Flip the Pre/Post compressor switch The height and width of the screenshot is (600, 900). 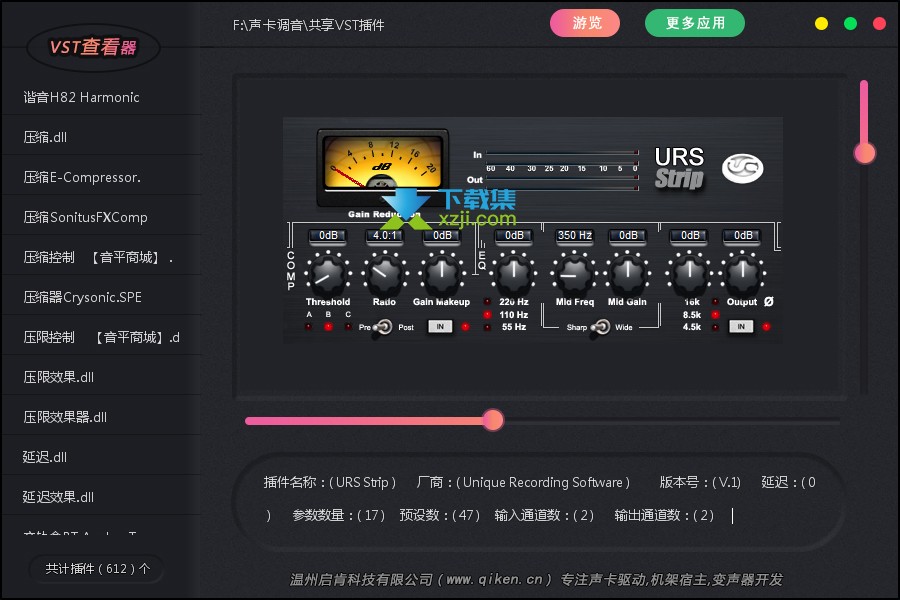(x=383, y=327)
